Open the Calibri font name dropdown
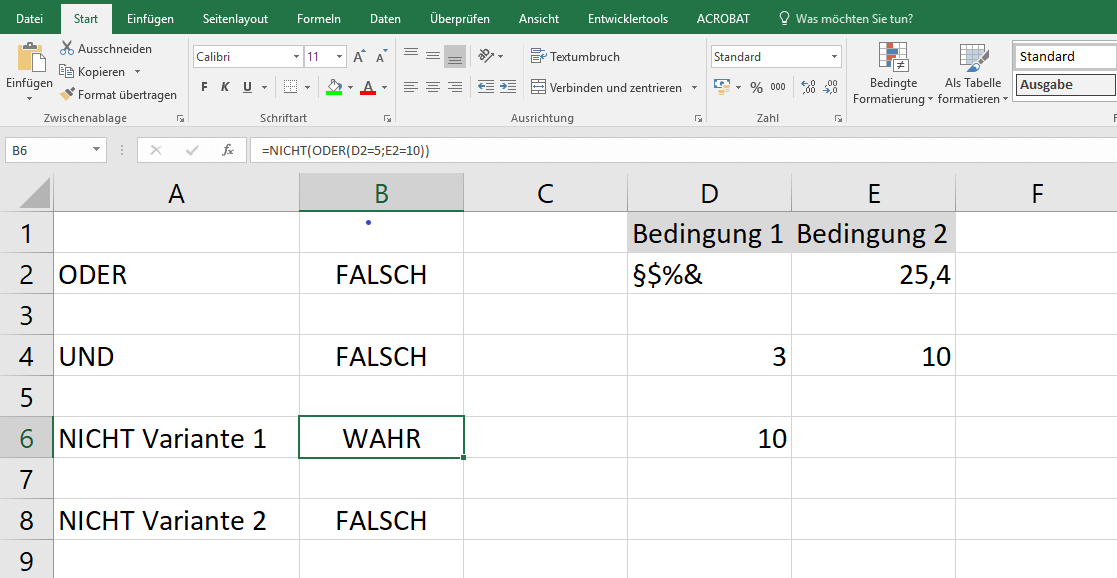Image resolution: width=1117 pixels, height=578 pixels. 296,57
